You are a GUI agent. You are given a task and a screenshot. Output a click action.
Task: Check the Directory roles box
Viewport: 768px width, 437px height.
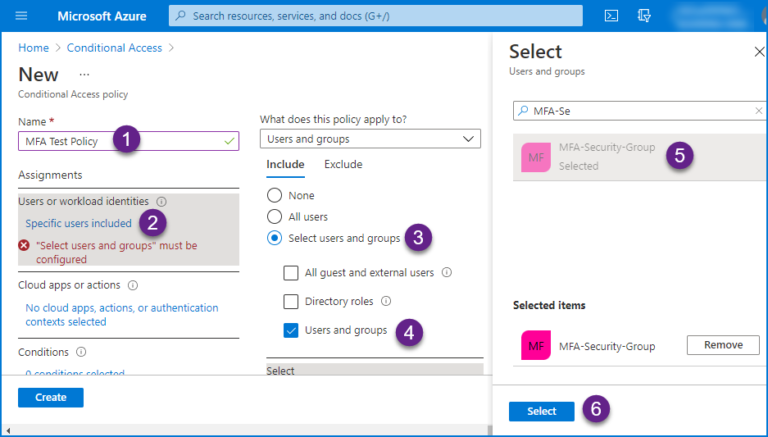tap(291, 301)
